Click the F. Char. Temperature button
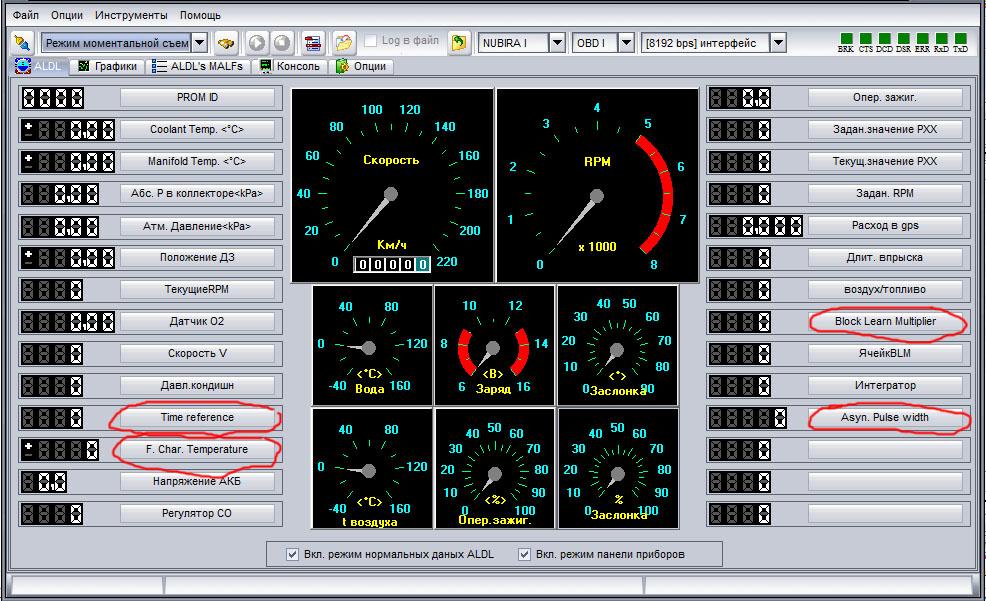Viewport: 986px width, 601px height. 197,449
